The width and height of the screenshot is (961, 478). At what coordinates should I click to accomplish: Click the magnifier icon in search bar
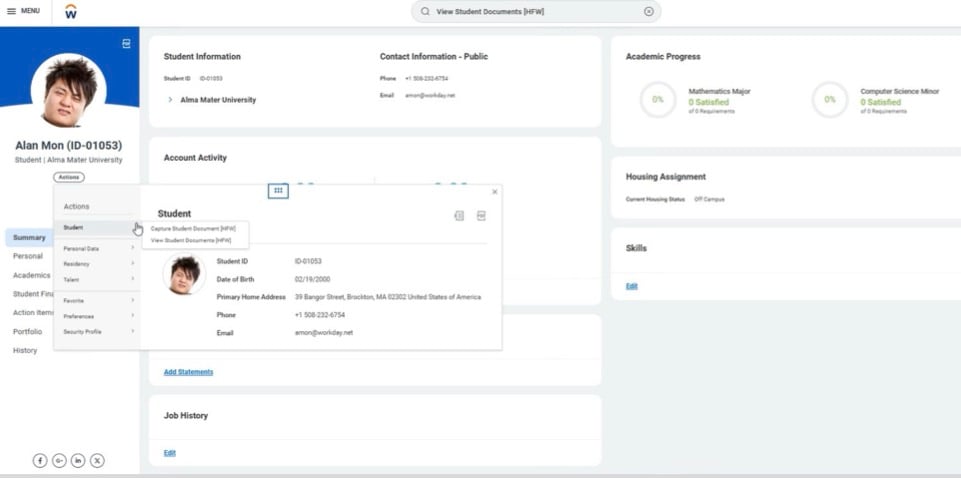pyautogui.click(x=425, y=12)
